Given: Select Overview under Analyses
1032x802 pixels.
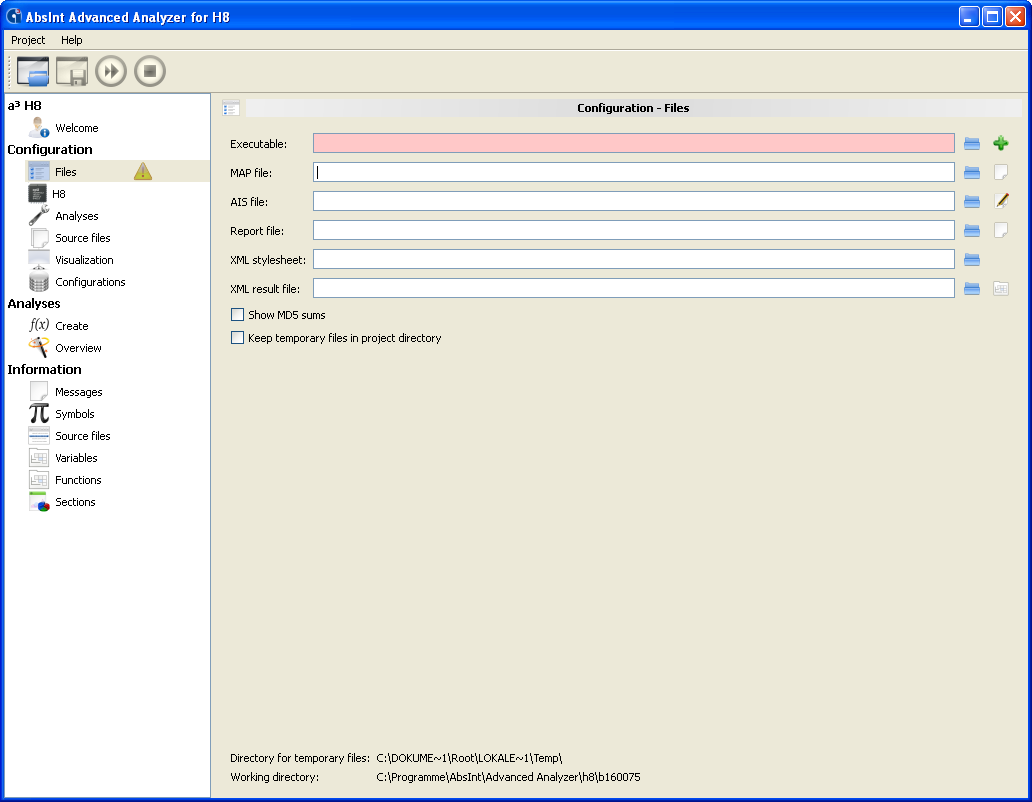Looking at the screenshot, I should (78, 348).
